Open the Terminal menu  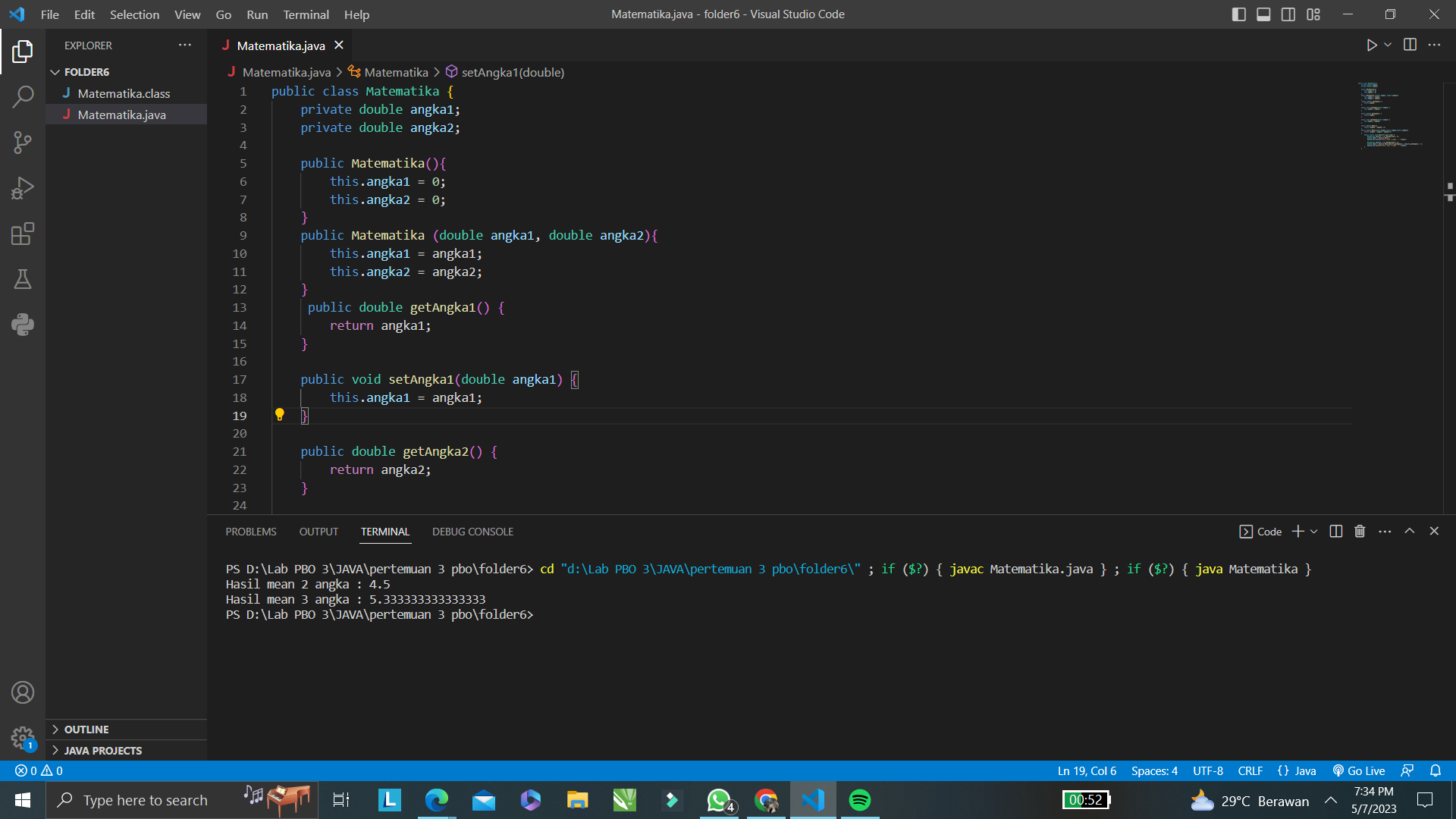coord(306,14)
